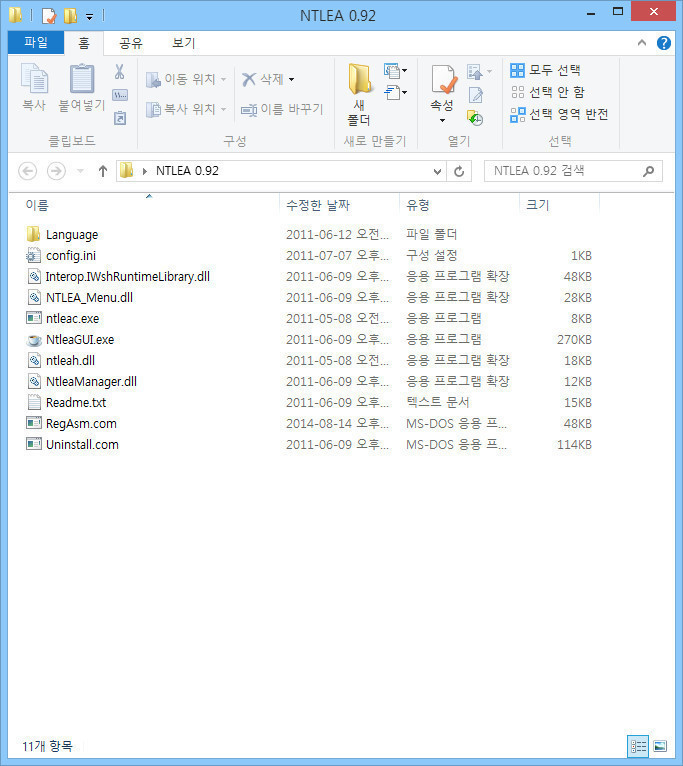Click the Help question mark icon
Image resolution: width=683 pixels, height=766 pixels.
pyautogui.click(x=663, y=43)
